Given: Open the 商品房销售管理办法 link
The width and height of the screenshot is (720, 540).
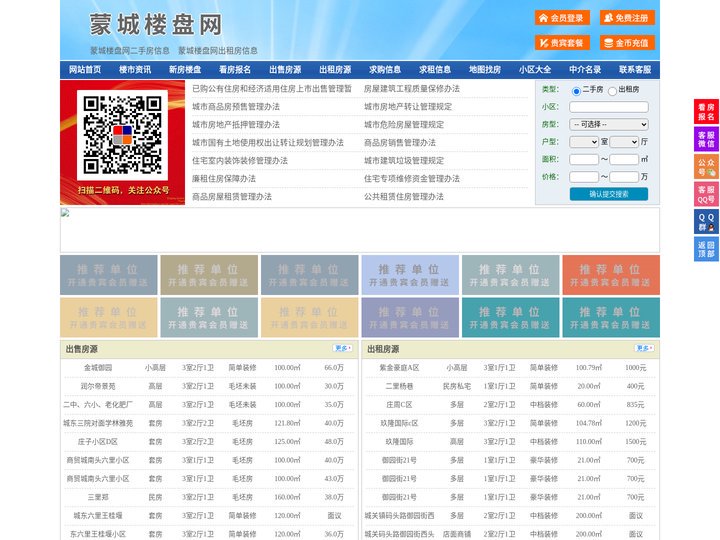Looking at the screenshot, I should pos(399,142).
